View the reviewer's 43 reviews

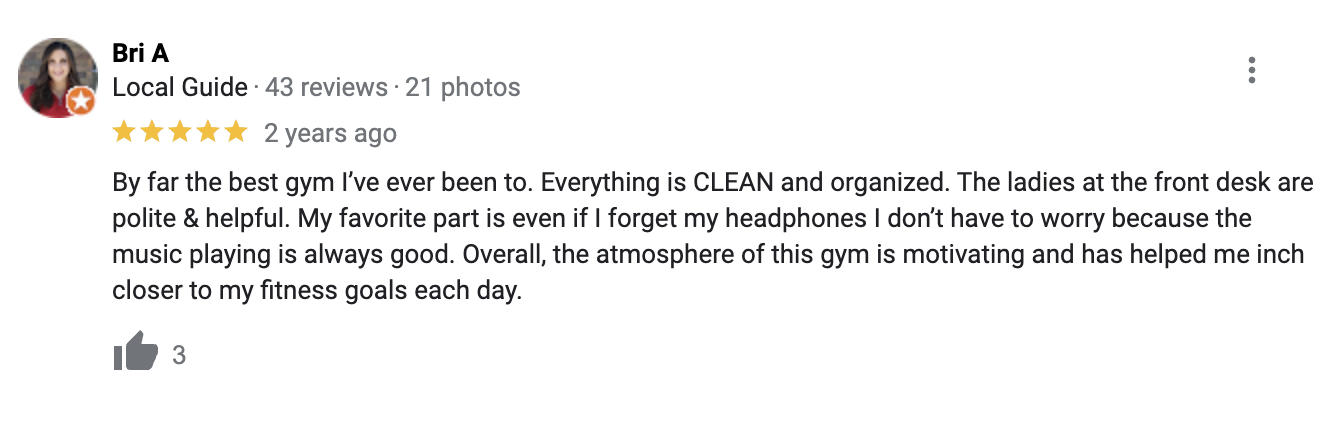[x=326, y=88]
